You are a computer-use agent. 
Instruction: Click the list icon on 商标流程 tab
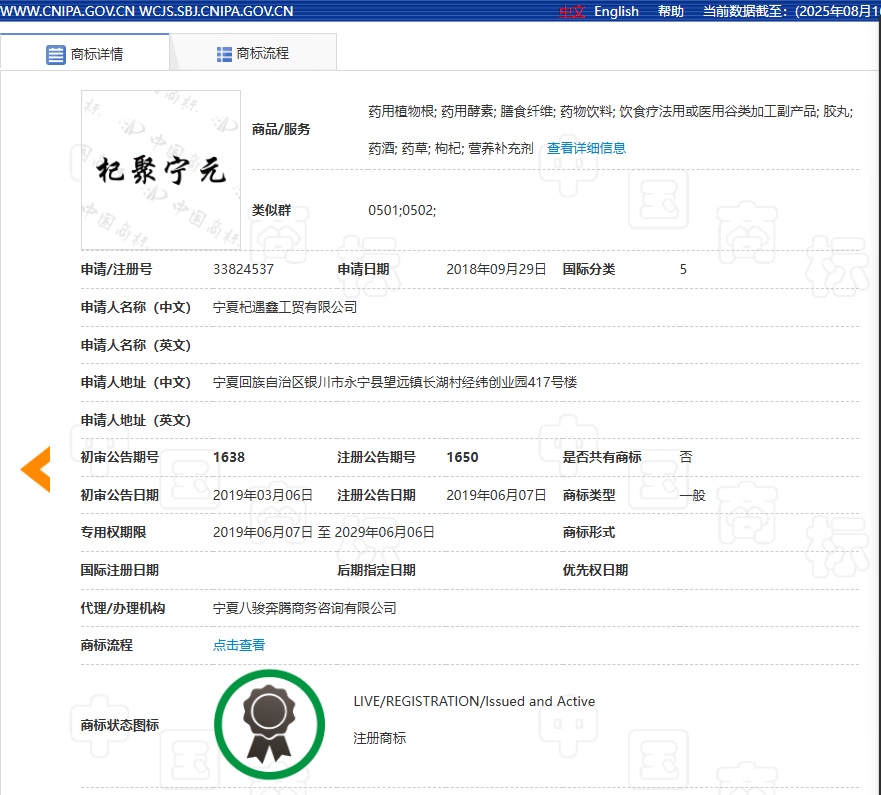coord(224,54)
